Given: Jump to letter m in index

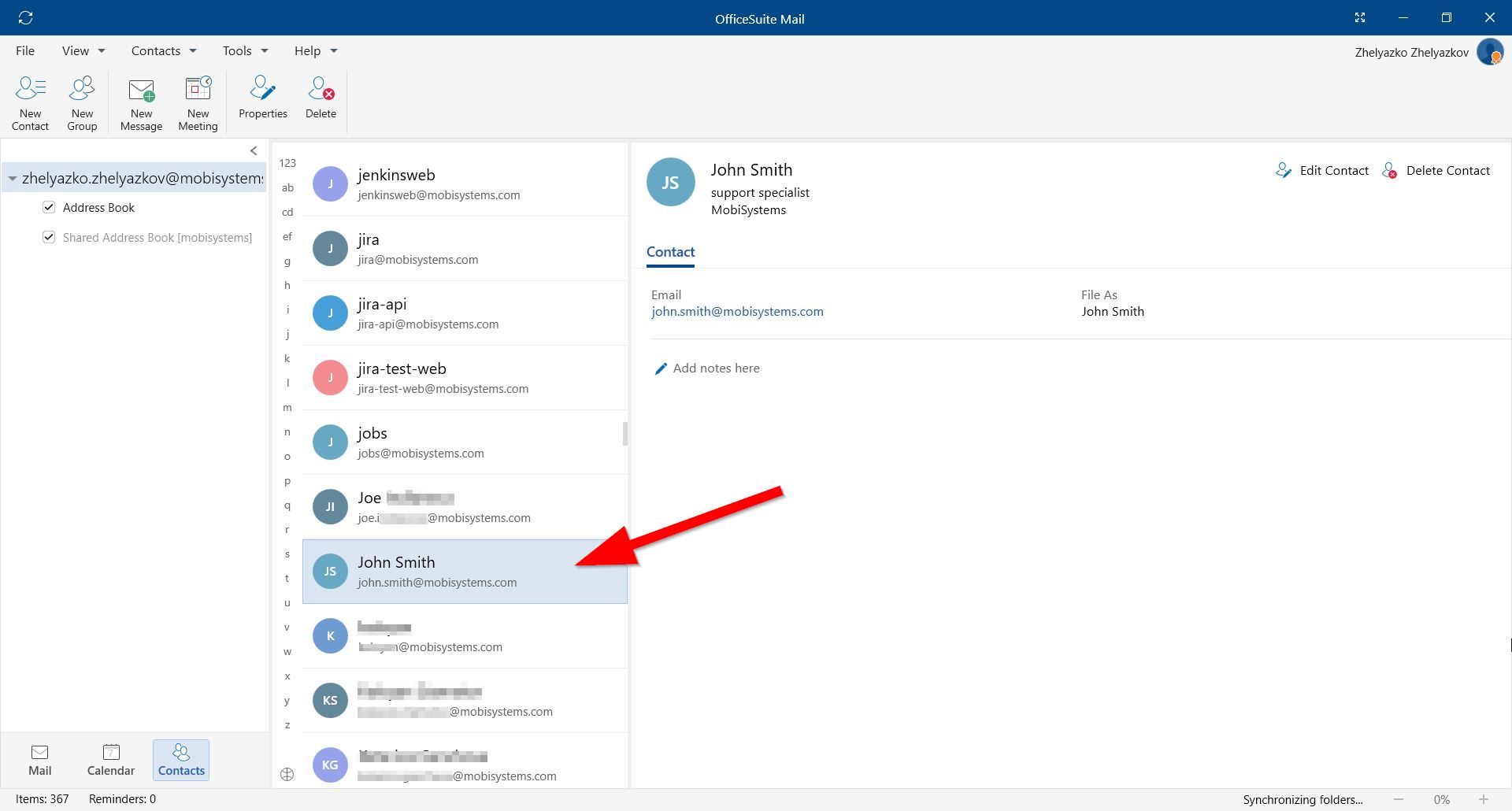Looking at the screenshot, I should click(x=287, y=407).
